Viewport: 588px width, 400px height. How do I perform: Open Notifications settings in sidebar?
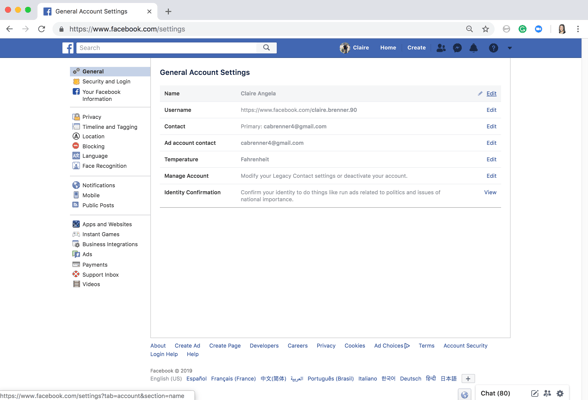(x=99, y=185)
